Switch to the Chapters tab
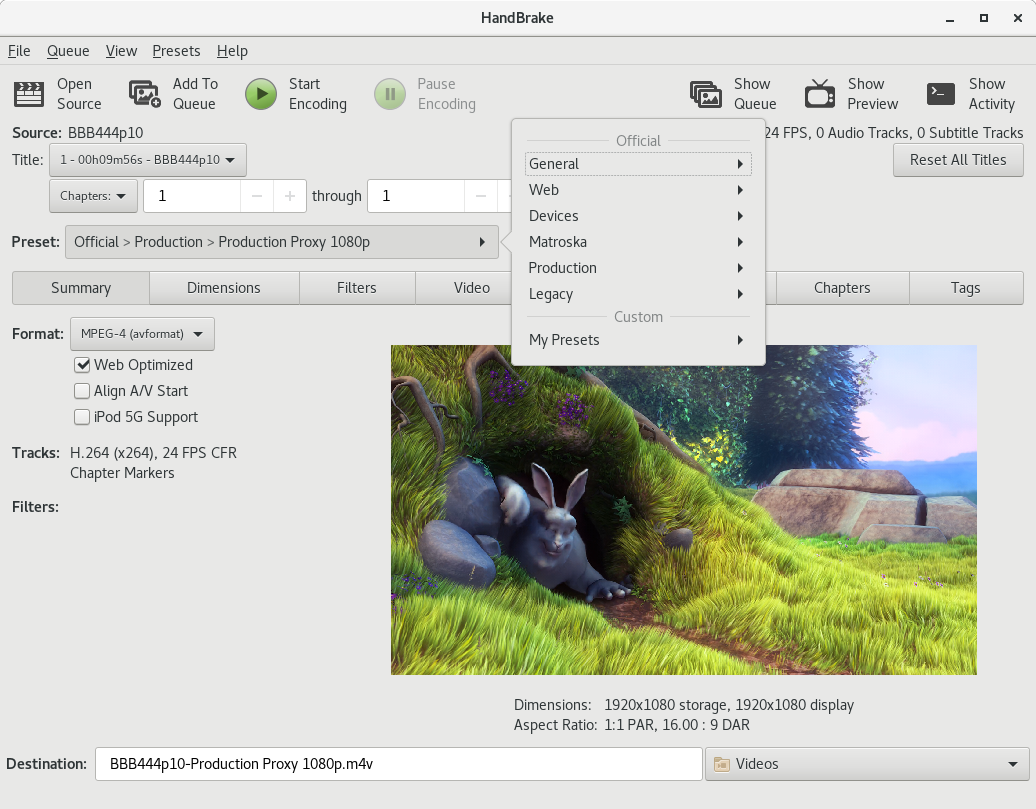1036x809 pixels. click(842, 288)
